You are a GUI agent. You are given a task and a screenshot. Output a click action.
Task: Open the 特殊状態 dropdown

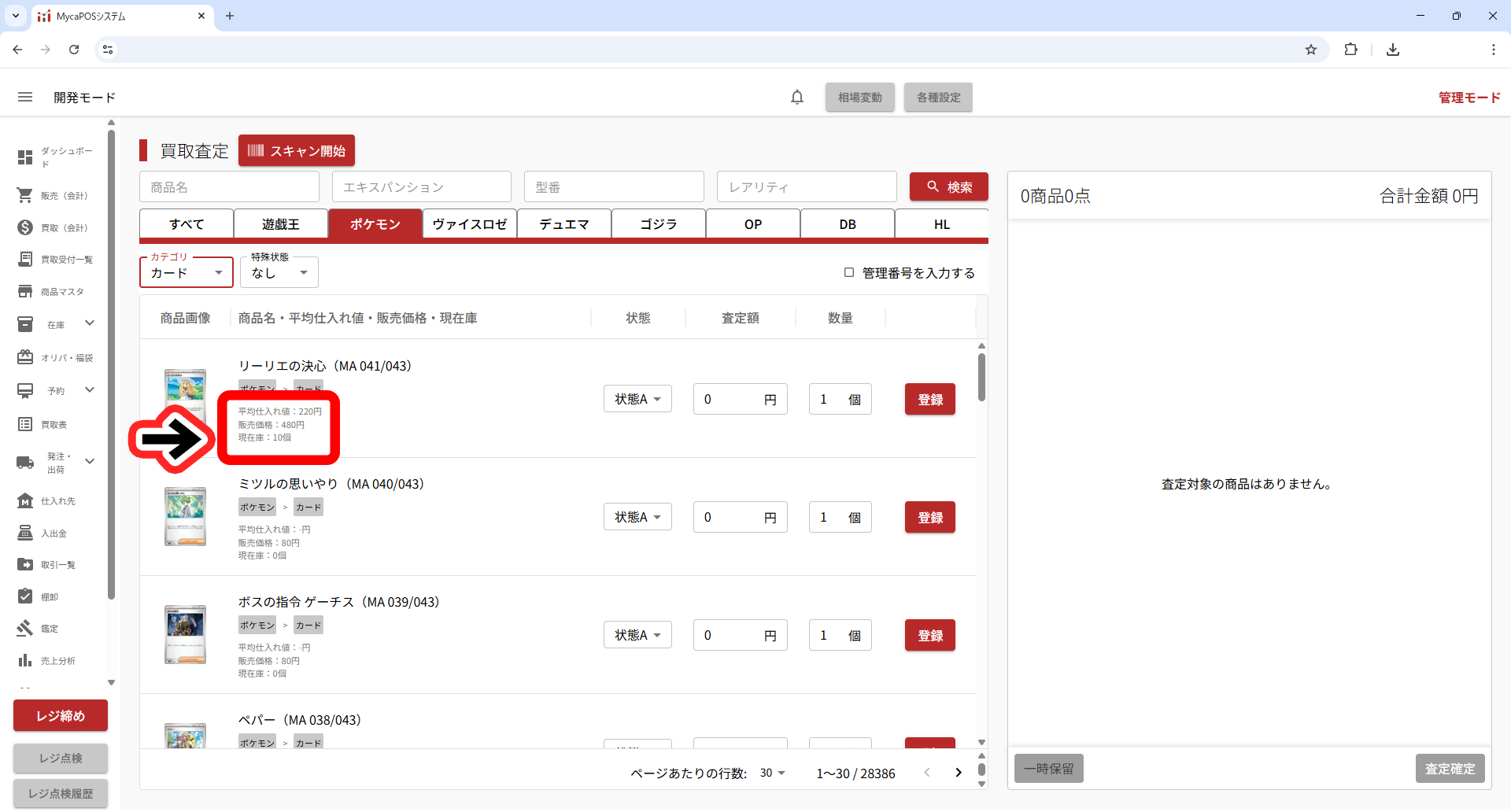pyautogui.click(x=279, y=273)
